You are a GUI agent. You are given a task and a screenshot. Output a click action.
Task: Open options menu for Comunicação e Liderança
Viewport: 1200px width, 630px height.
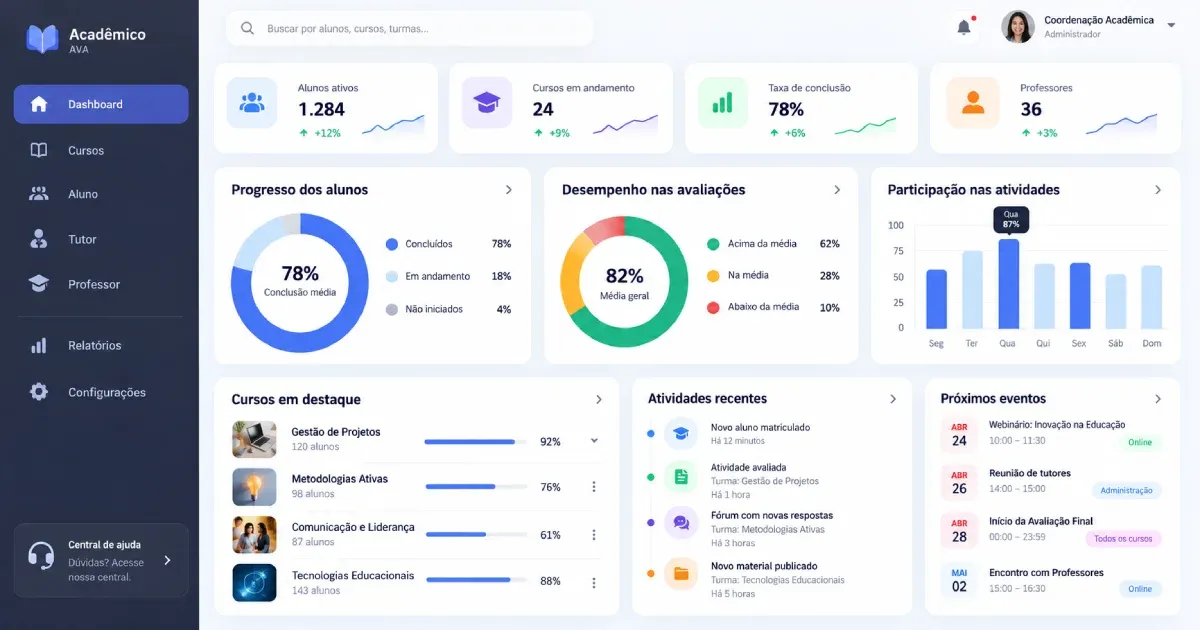tap(594, 535)
